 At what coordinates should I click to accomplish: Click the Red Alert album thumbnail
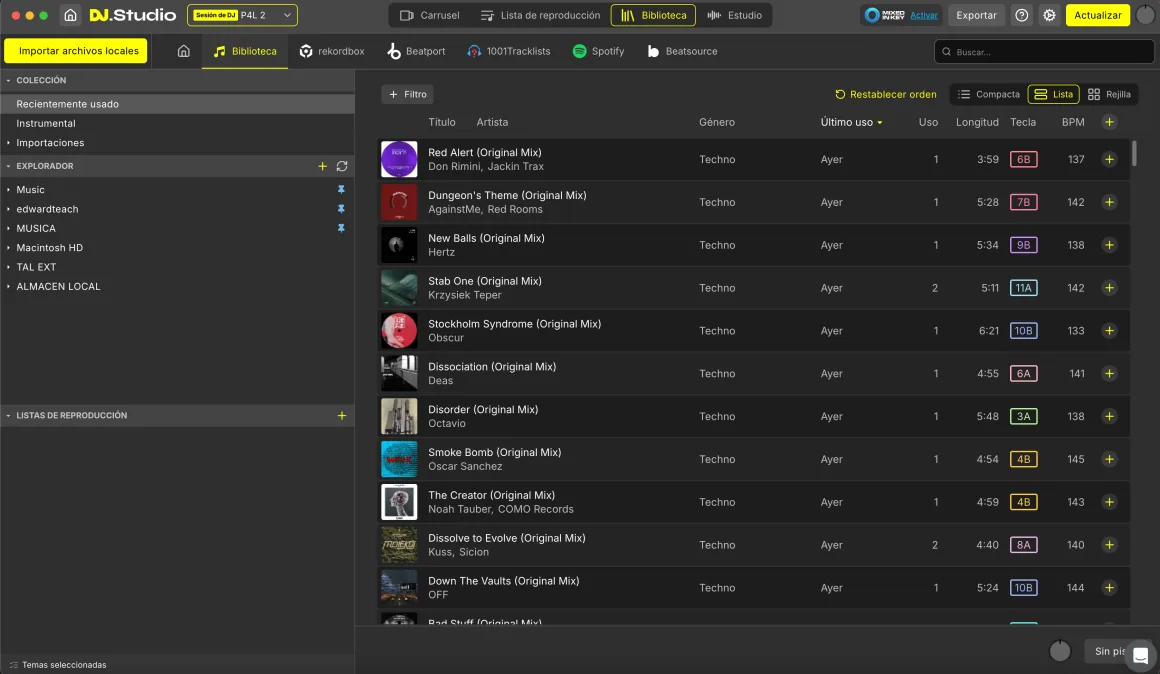click(399, 159)
